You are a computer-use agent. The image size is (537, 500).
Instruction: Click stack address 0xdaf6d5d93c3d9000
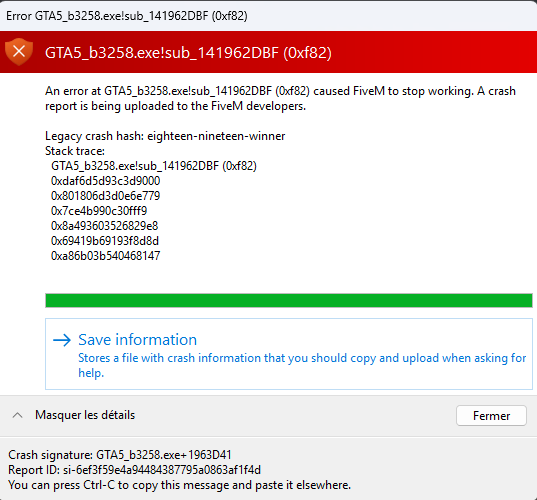(x=105, y=181)
